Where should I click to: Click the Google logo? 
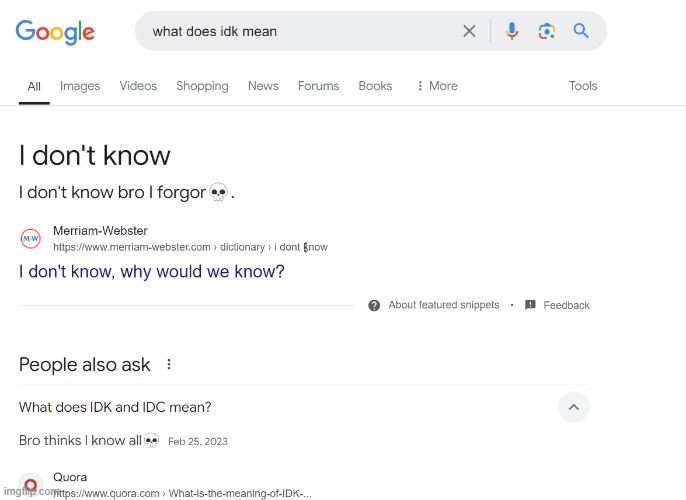[55, 31]
